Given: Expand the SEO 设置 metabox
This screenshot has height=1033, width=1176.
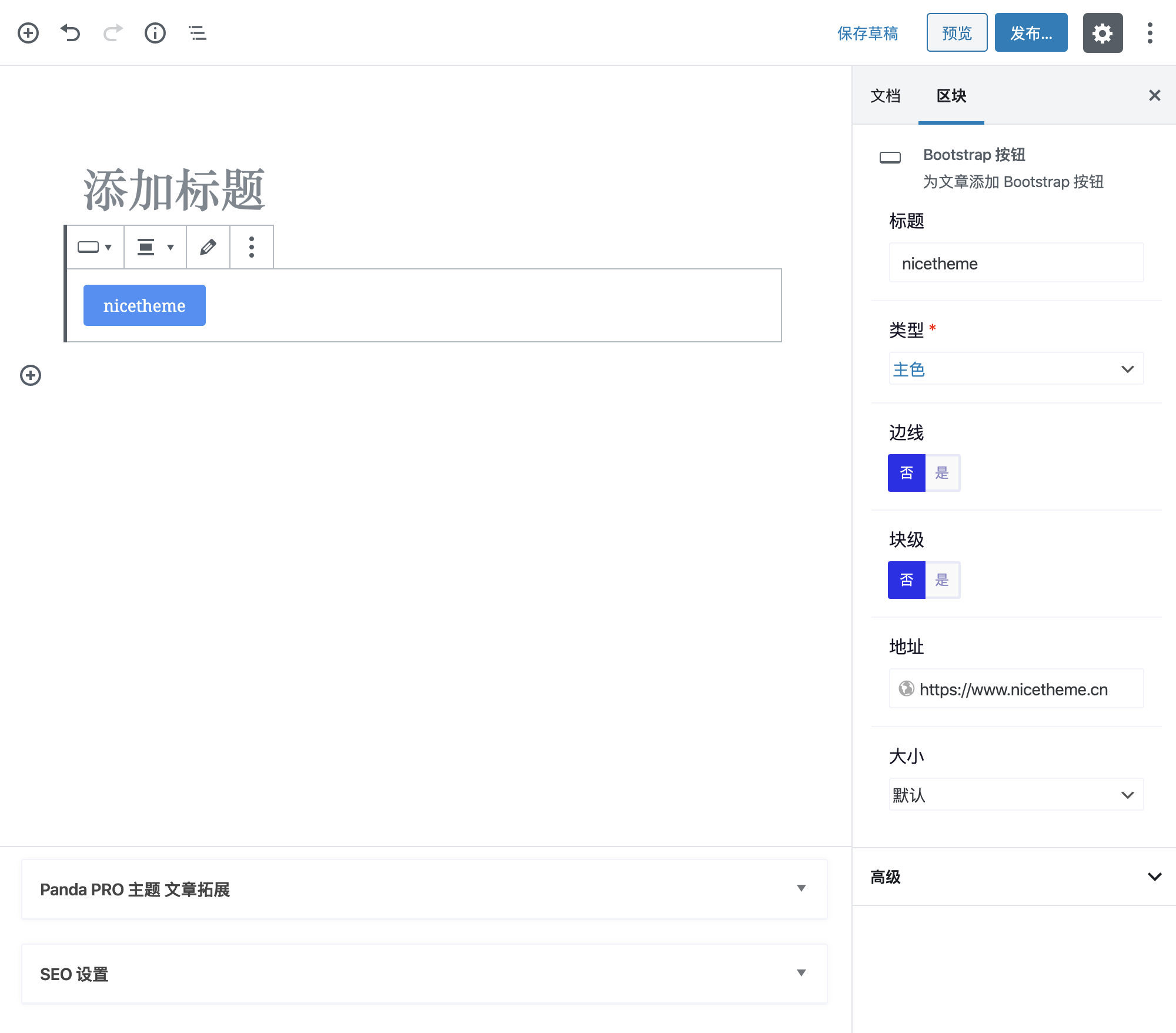Looking at the screenshot, I should [425, 974].
